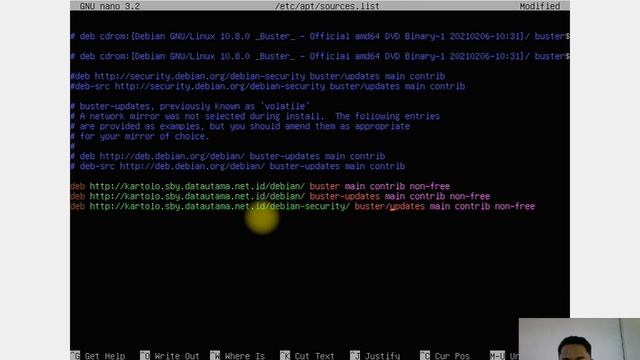Viewport: 640px width, 360px height.
Task: Place cursor on '#deb-src http://security.debian.org' line
Action: pyautogui.click(x=268, y=87)
